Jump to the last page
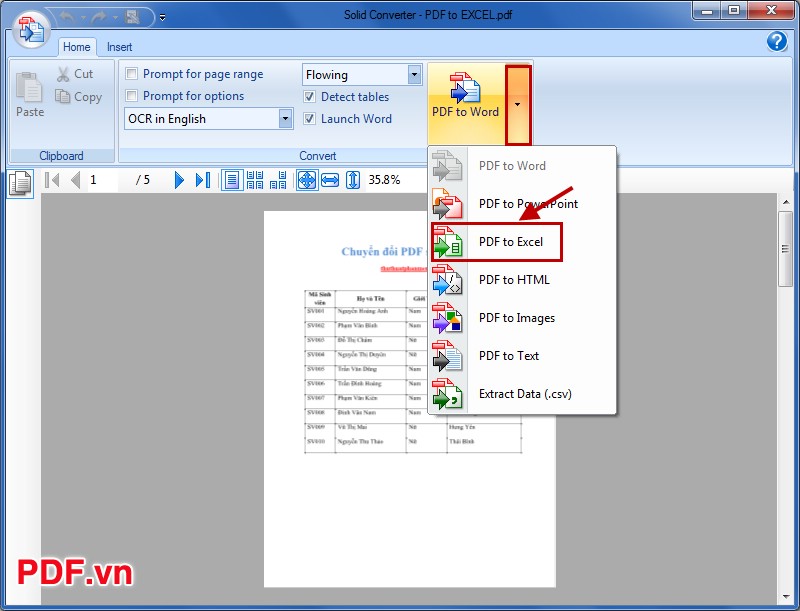The width and height of the screenshot is (800, 611). coord(203,180)
